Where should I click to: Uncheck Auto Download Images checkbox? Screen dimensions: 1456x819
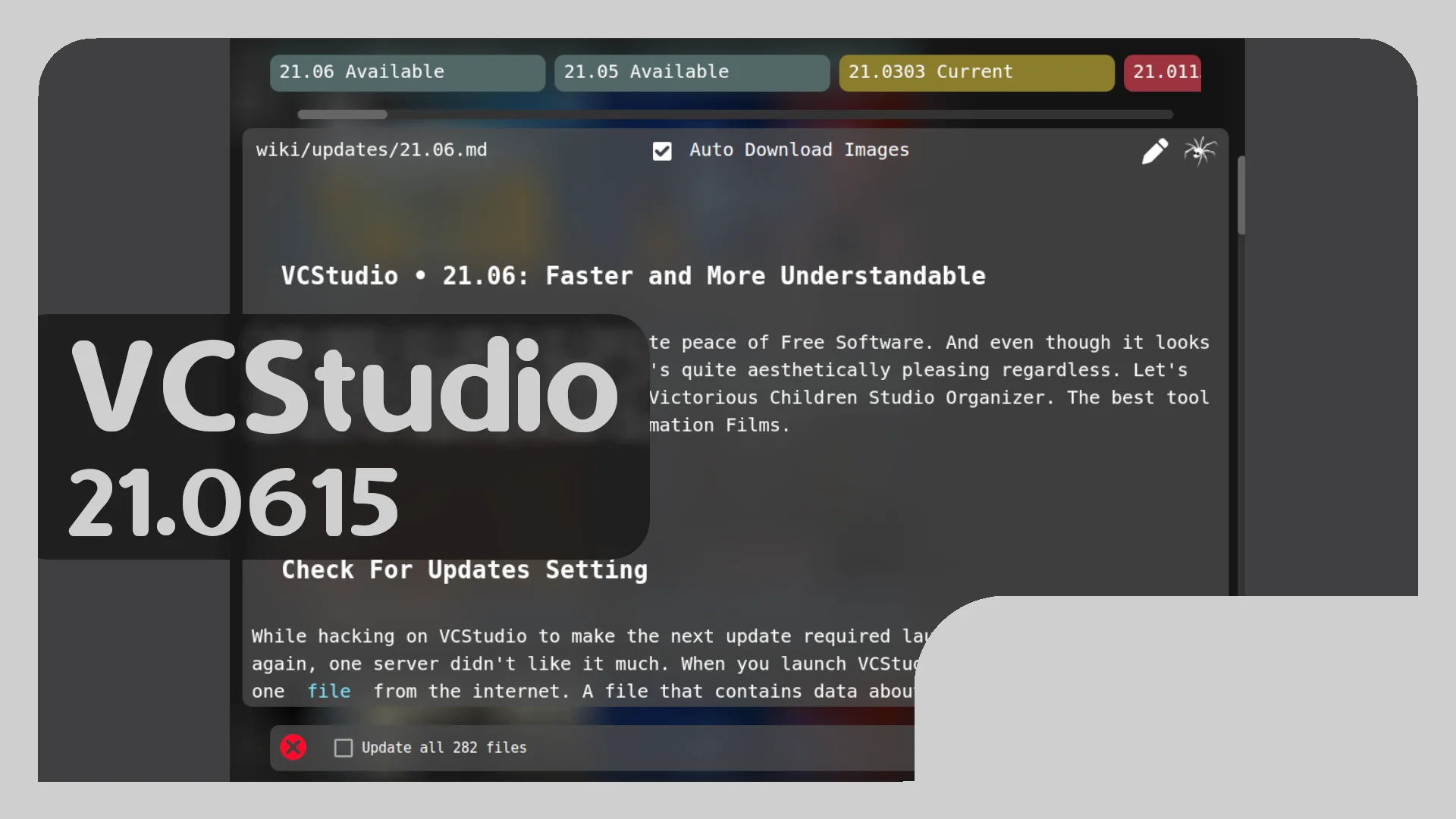[x=662, y=151]
